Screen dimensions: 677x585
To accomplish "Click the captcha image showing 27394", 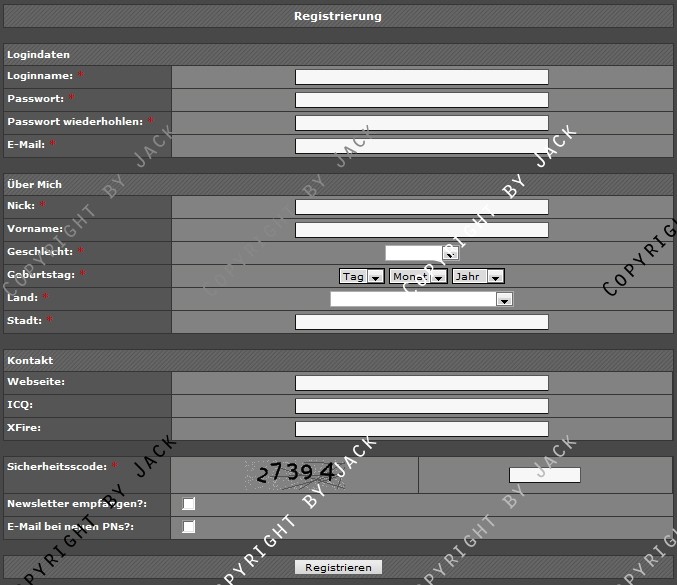I will (x=296, y=474).
